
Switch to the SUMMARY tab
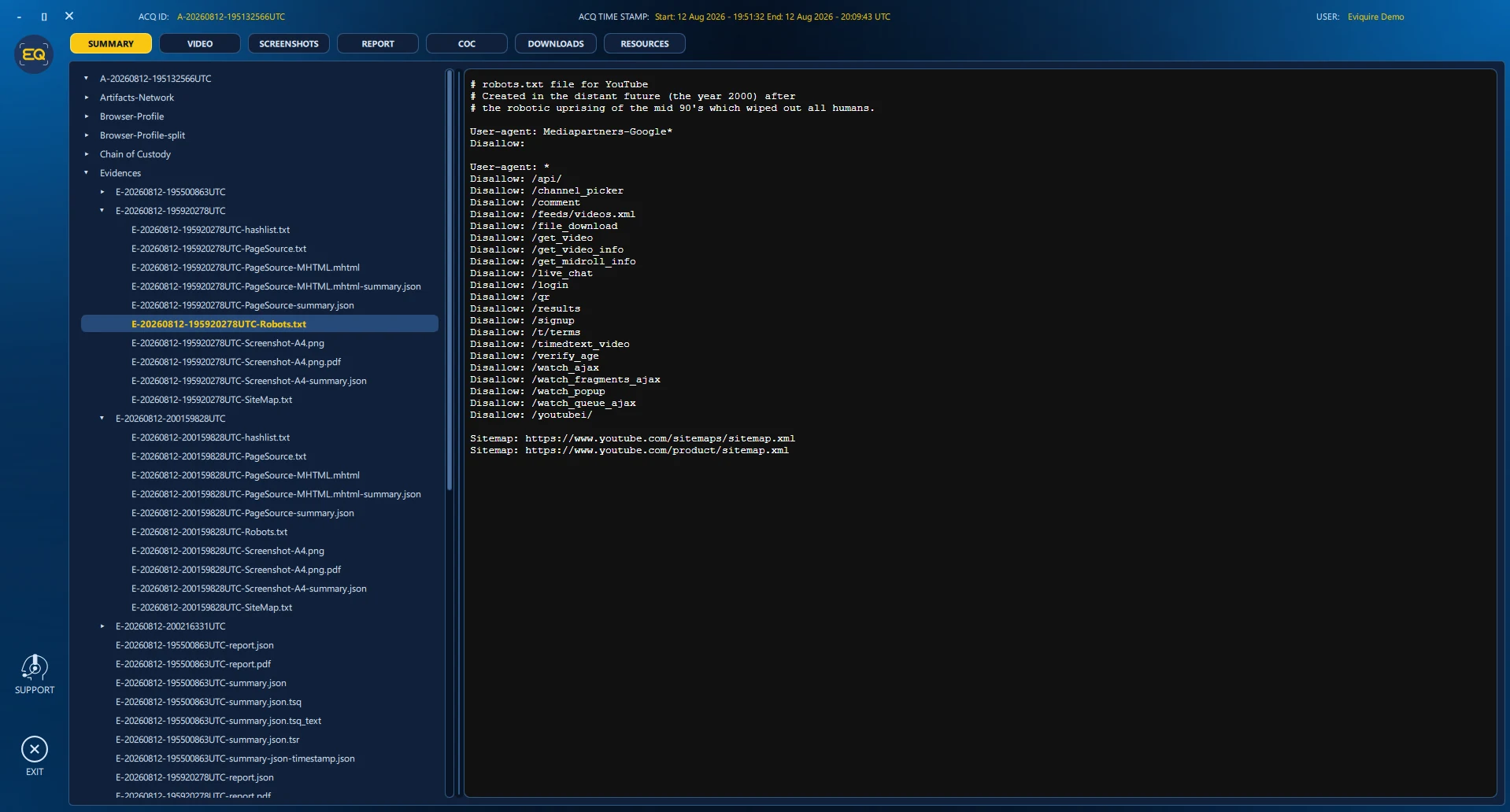[x=111, y=44]
